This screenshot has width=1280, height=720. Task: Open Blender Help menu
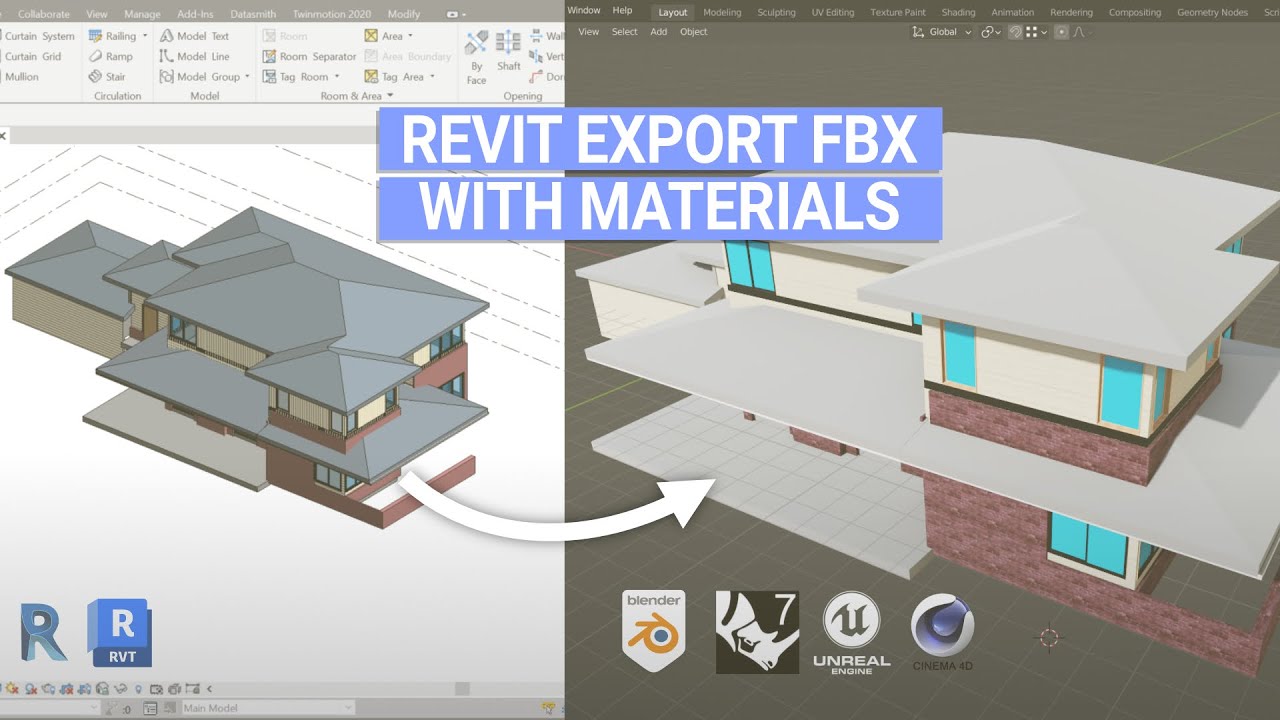click(x=622, y=10)
